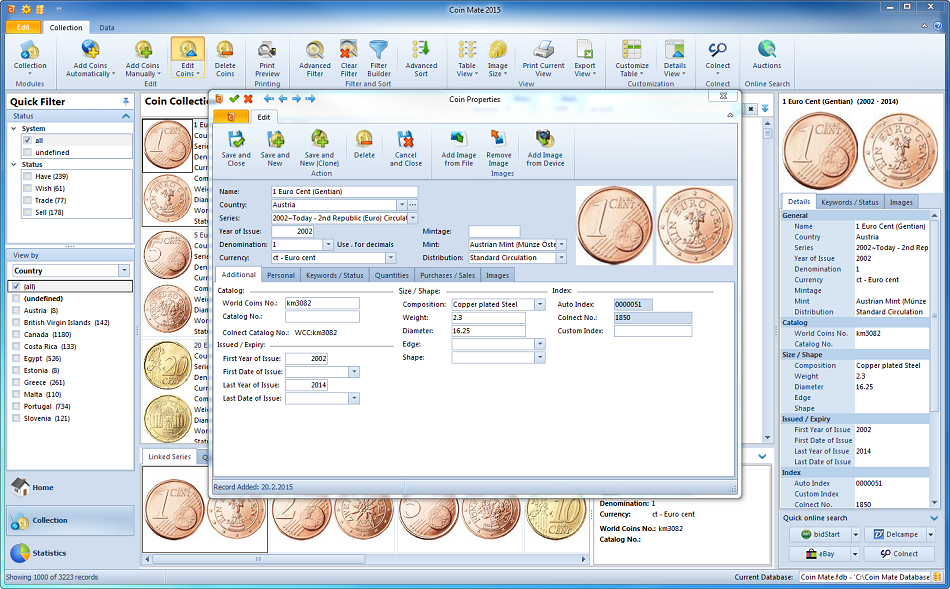Search on Delcampe
Screen dimensions: 950x589
click(896, 534)
